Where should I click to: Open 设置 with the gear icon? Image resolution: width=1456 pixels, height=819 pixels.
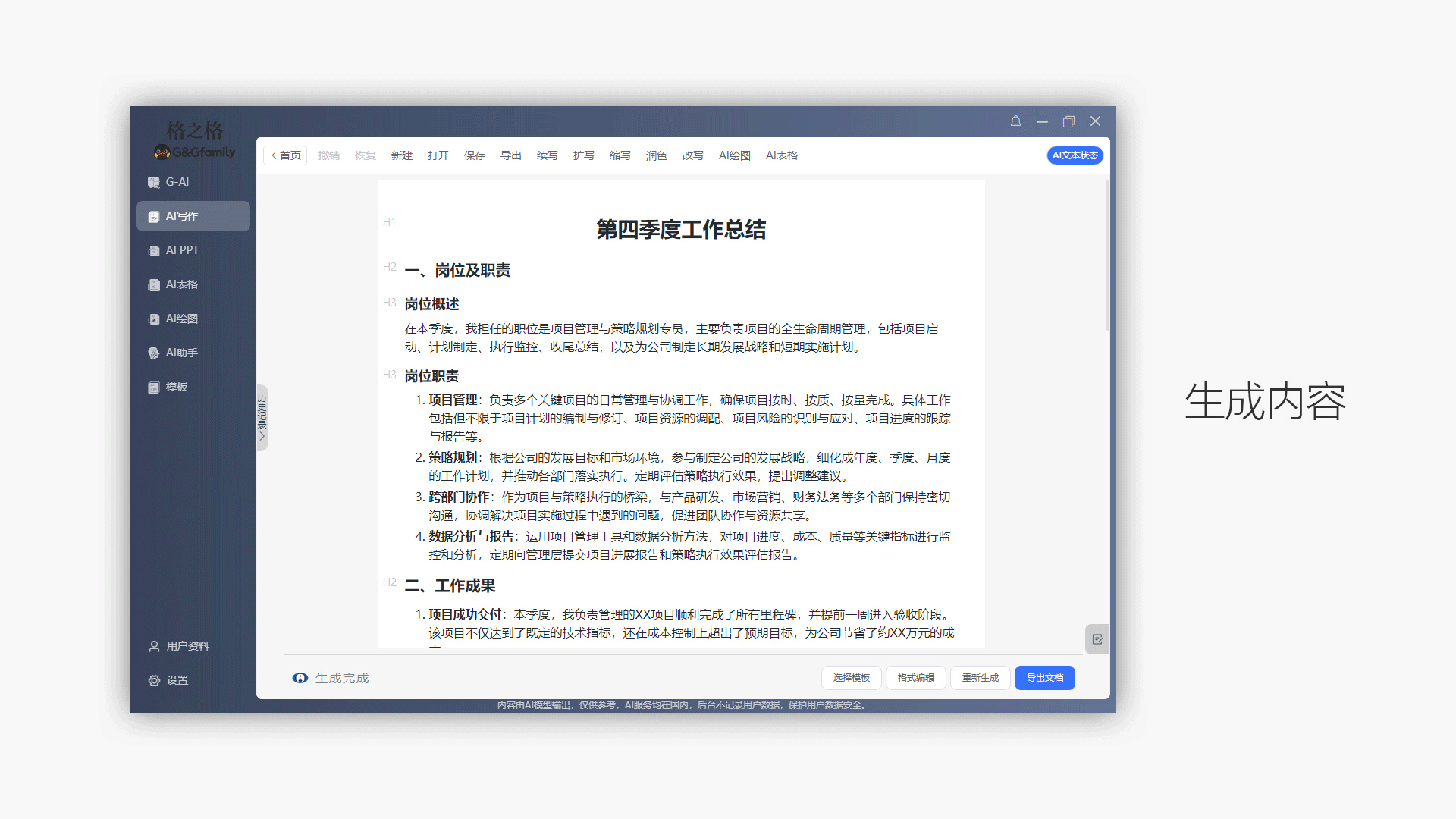(168, 680)
